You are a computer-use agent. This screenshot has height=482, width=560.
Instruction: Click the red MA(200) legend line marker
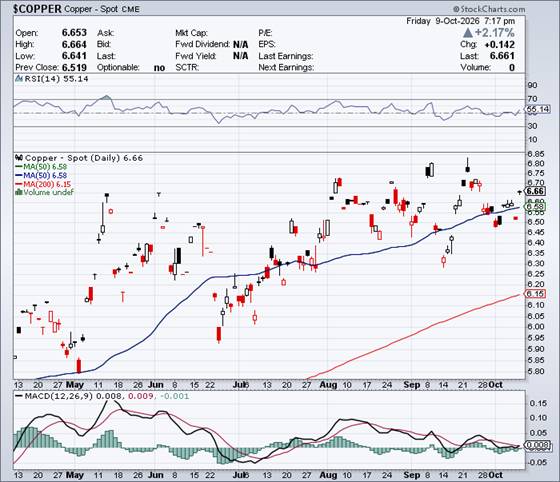point(19,184)
